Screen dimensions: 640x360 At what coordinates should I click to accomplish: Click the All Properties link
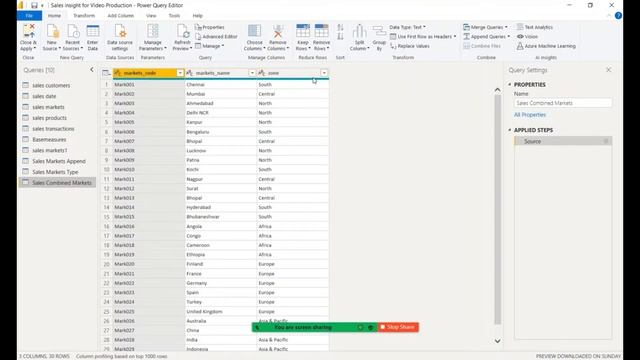coord(530,115)
